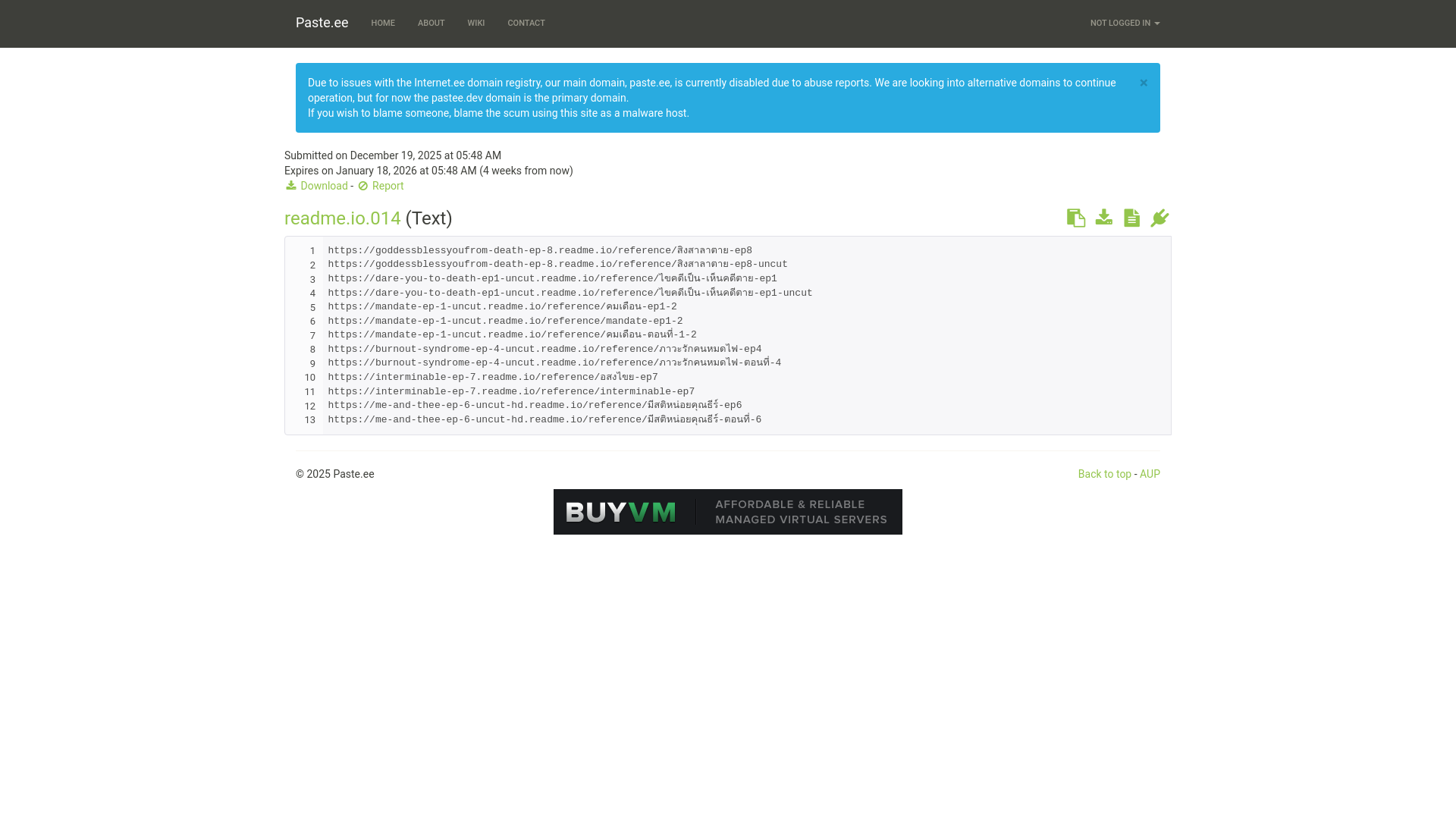The image size is (1456, 819).
Task: Click line 1 goddessblessyoufrom-death-ep-8 URL ending ep8
Action: [540, 251]
